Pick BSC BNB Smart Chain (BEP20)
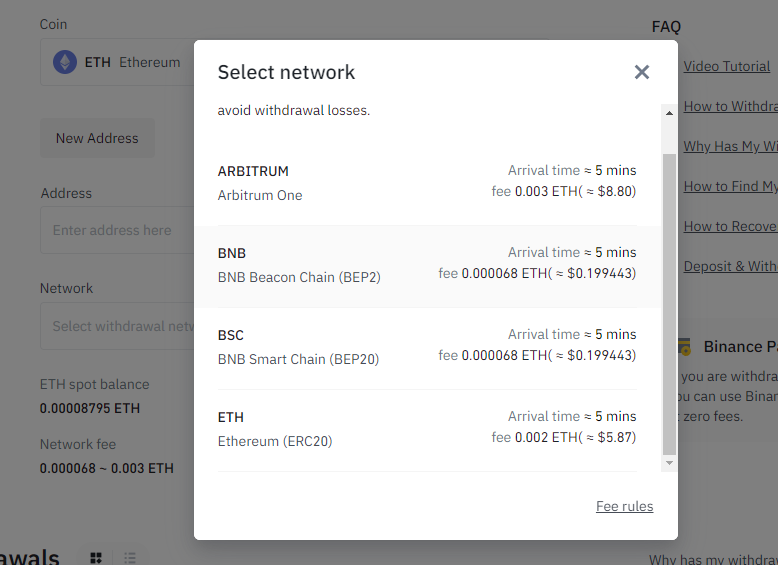Screen dimensions: 778x565 pyautogui.click(x=427, y=347)
